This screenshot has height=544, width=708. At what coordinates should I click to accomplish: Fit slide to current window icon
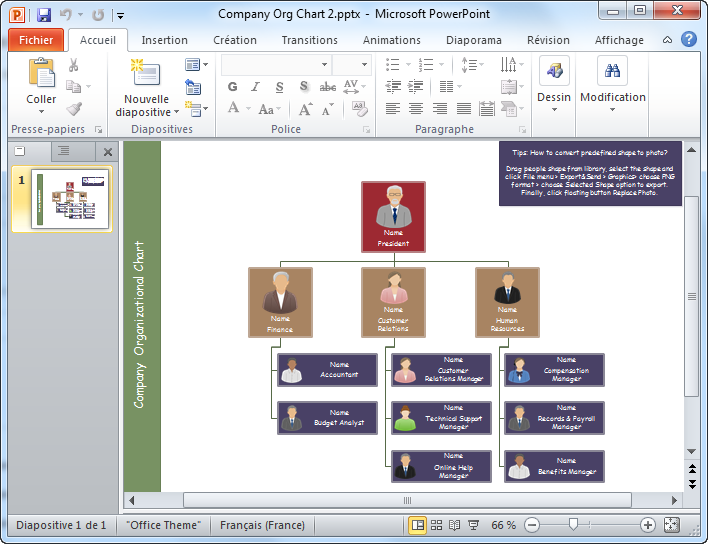click(672, 525)
